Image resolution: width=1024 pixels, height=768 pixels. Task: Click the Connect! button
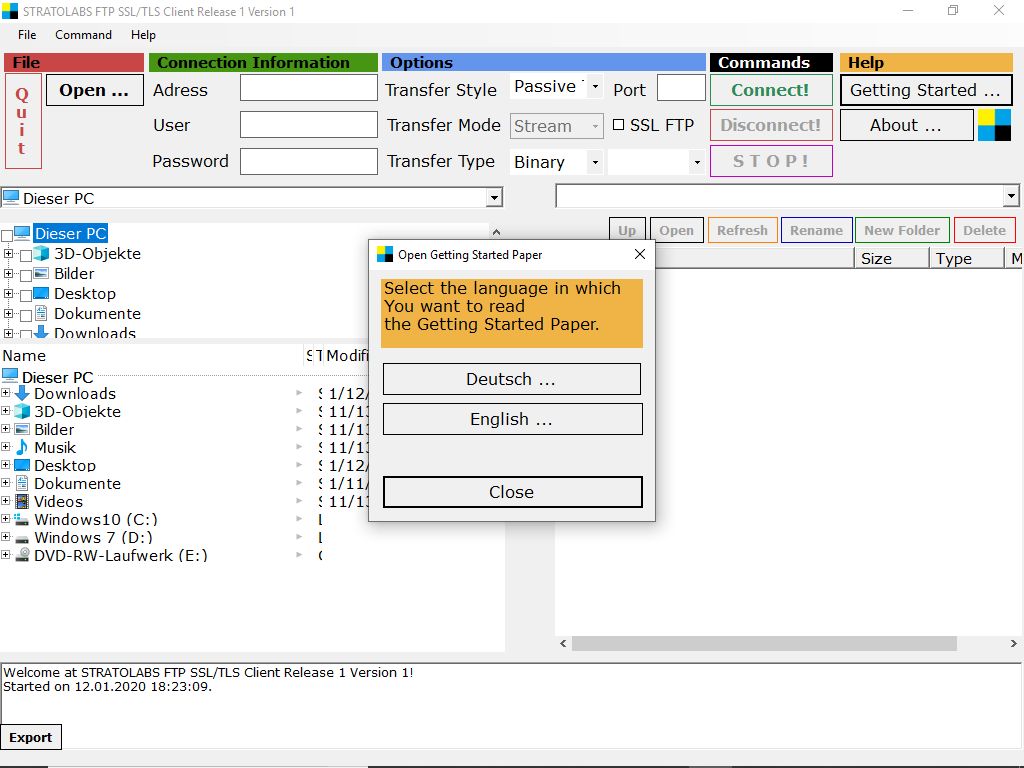pos(771,89)
